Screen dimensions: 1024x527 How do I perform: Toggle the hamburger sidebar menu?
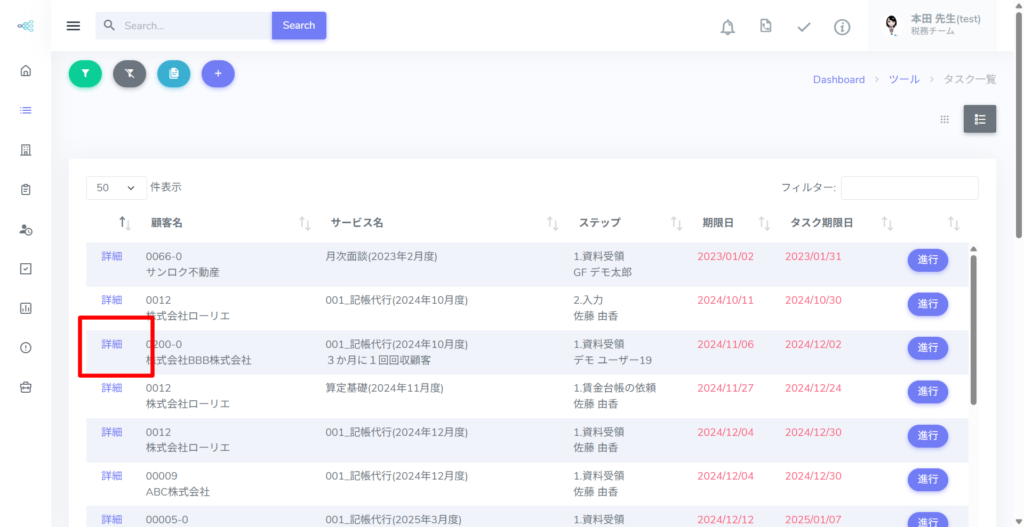point(73,26)
